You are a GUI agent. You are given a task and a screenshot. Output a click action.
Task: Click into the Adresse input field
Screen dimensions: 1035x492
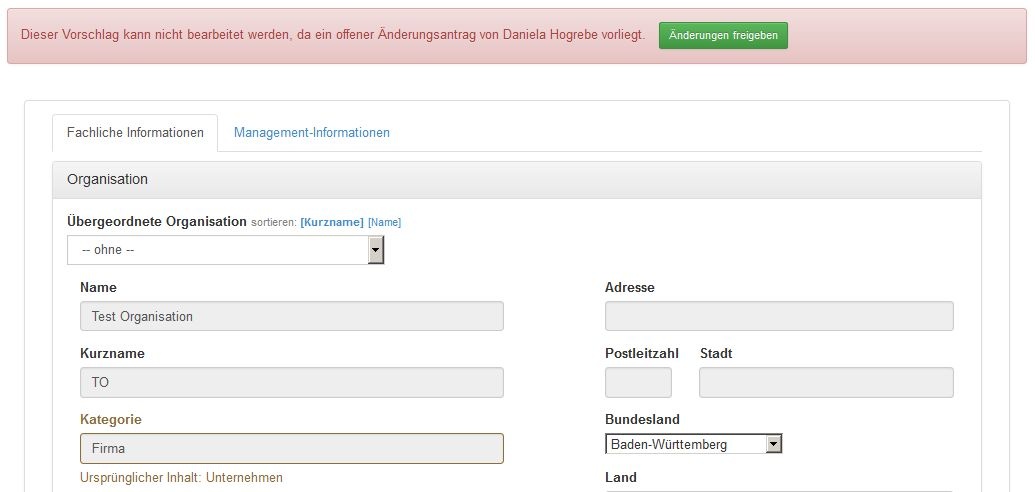[x=779, y=316]
